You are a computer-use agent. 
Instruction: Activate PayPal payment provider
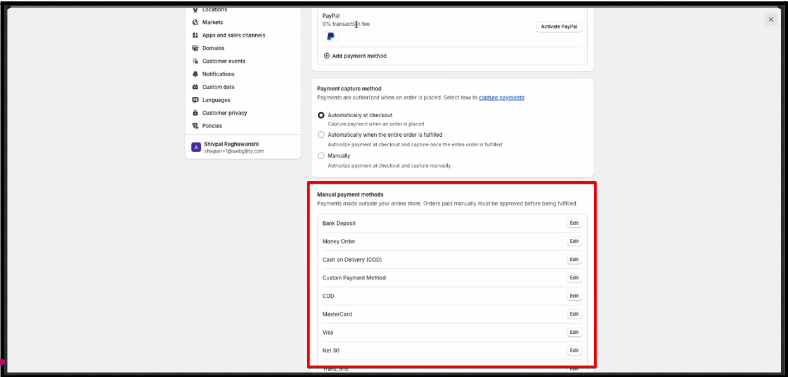[x=559, y=27]
